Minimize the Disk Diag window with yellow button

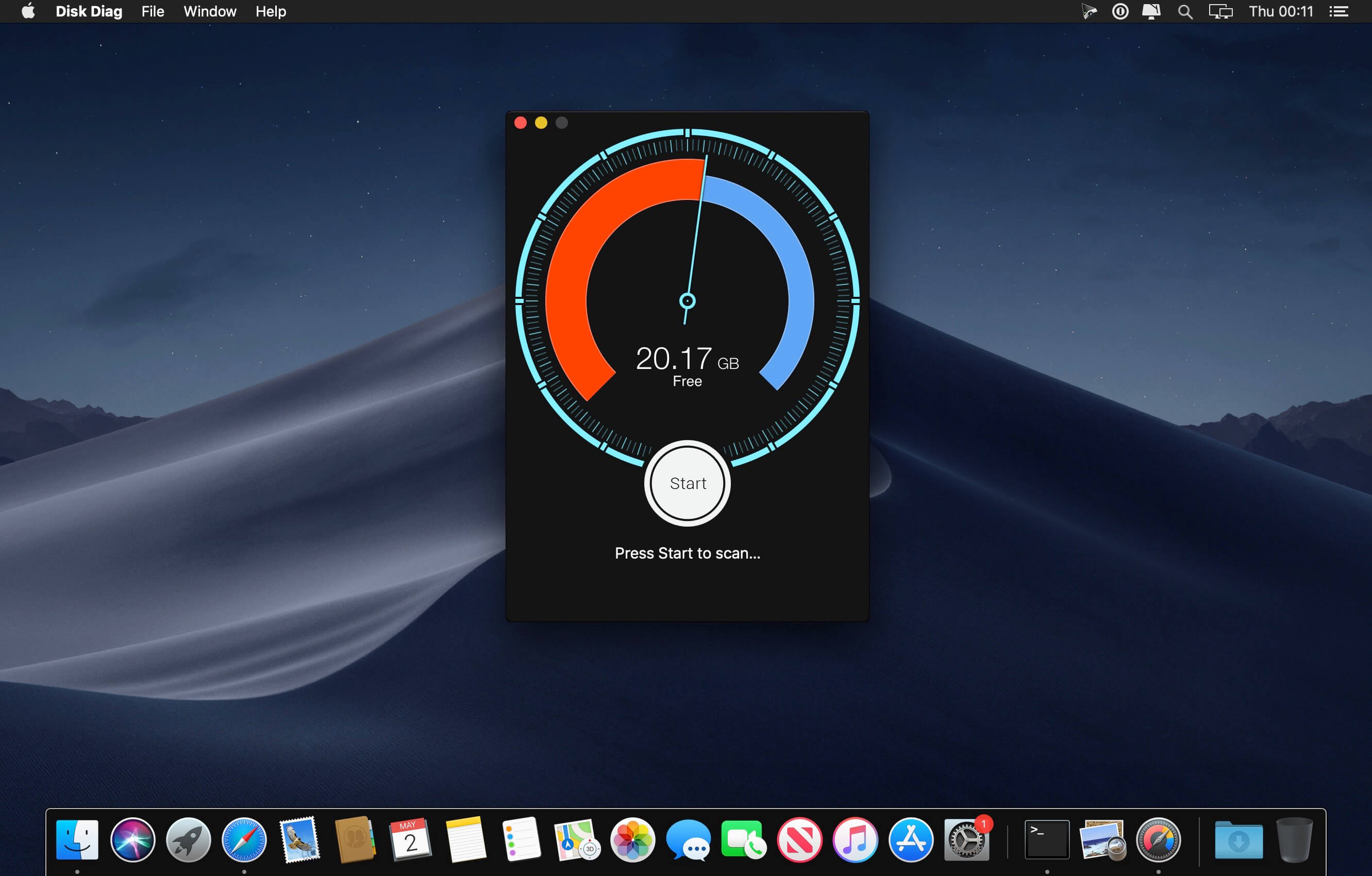(541, 123)
